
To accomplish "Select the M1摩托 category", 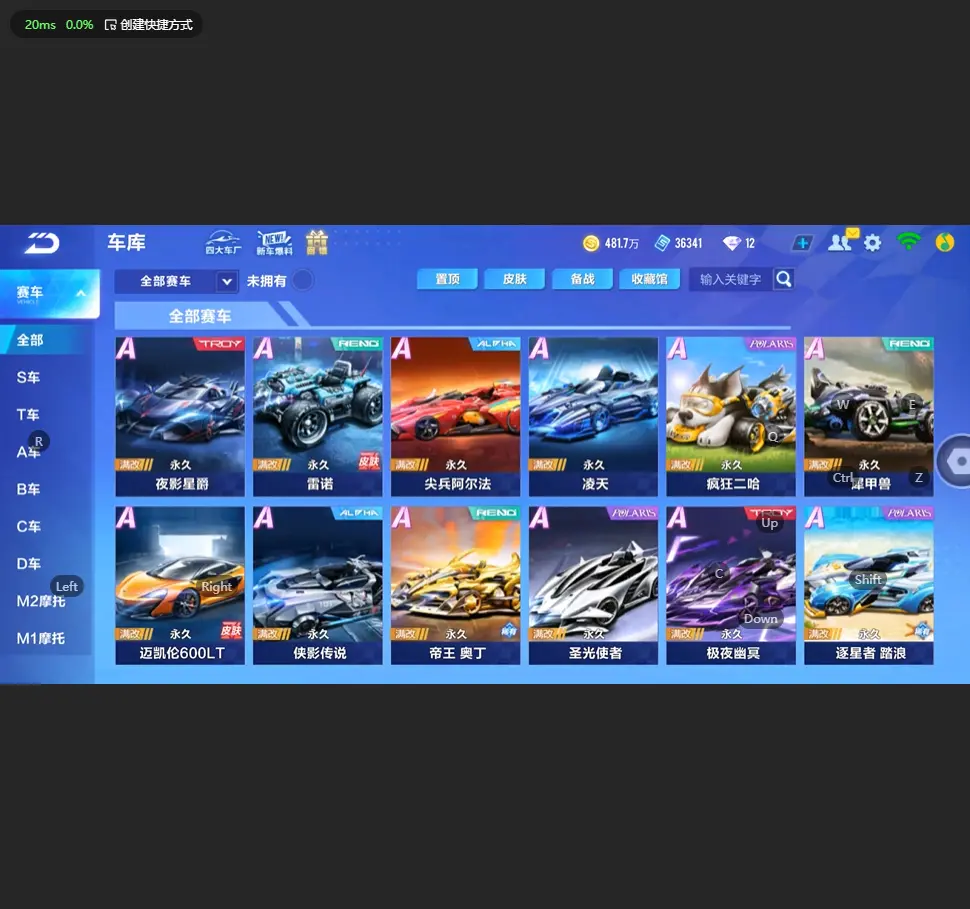I will click(x=41, y=639).
